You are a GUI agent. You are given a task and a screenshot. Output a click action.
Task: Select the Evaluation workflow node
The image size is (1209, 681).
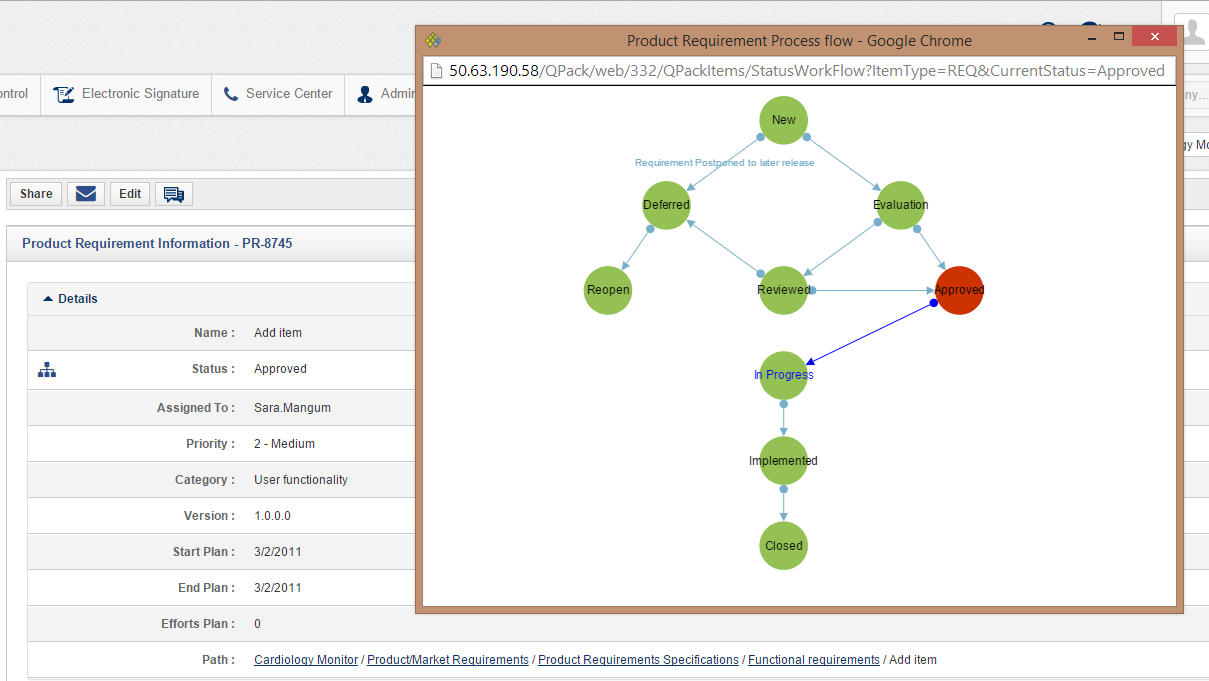click(901, 205)
